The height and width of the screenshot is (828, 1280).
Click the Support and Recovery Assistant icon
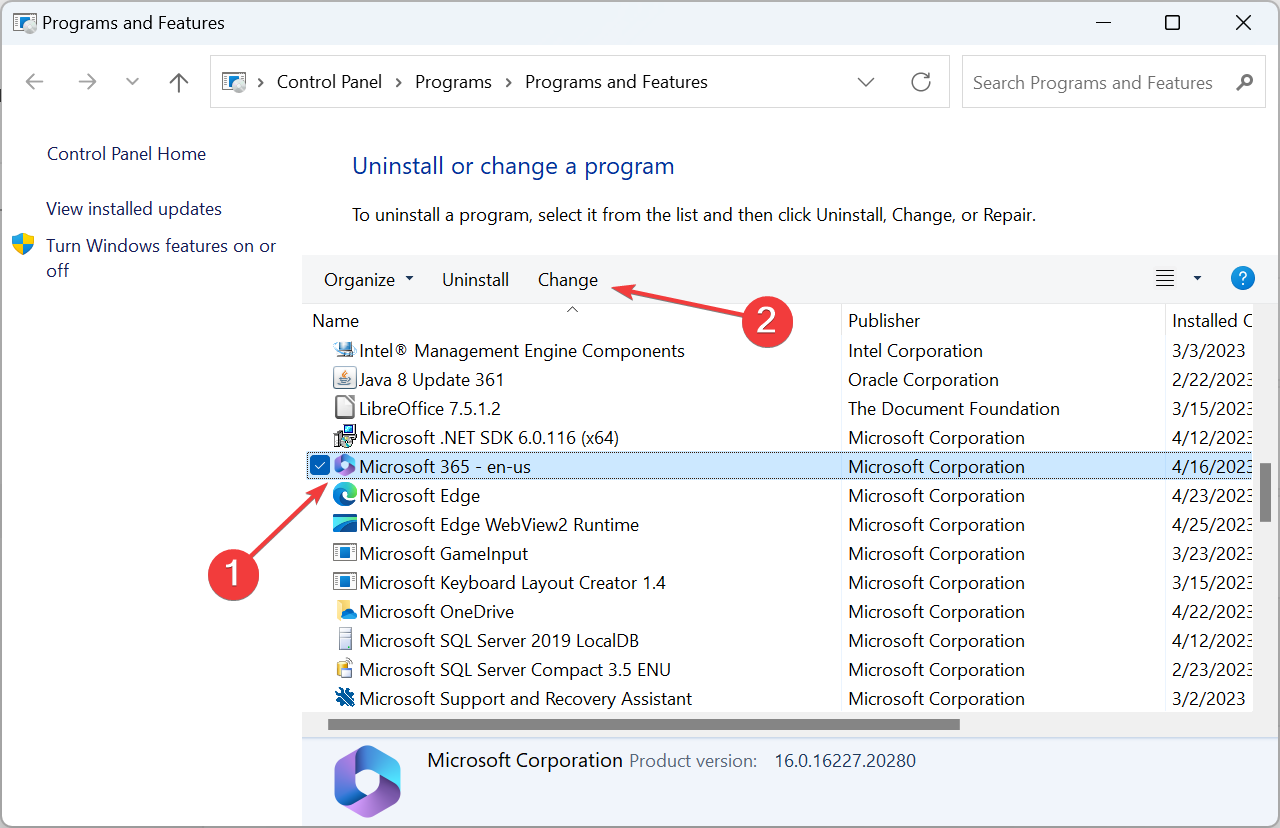[x=345, y=698]
